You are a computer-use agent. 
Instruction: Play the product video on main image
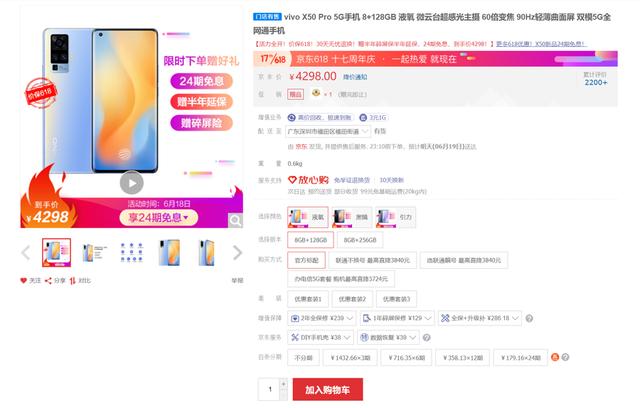[131, 183]
